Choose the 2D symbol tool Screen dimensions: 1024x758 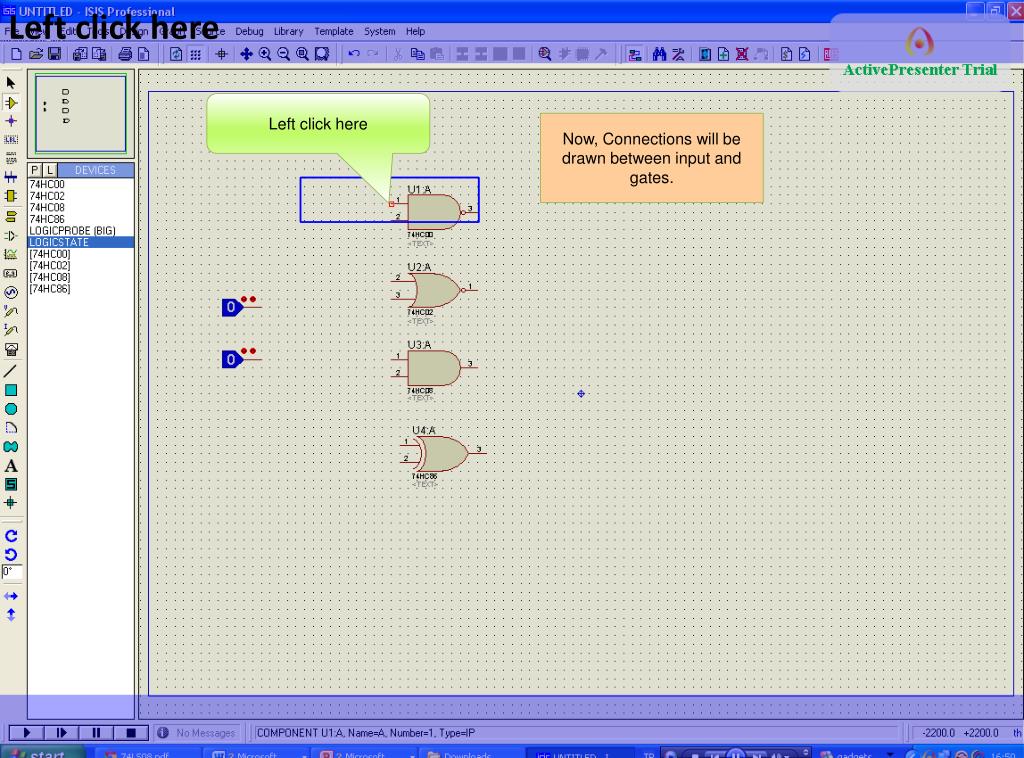tap(10, 484)
